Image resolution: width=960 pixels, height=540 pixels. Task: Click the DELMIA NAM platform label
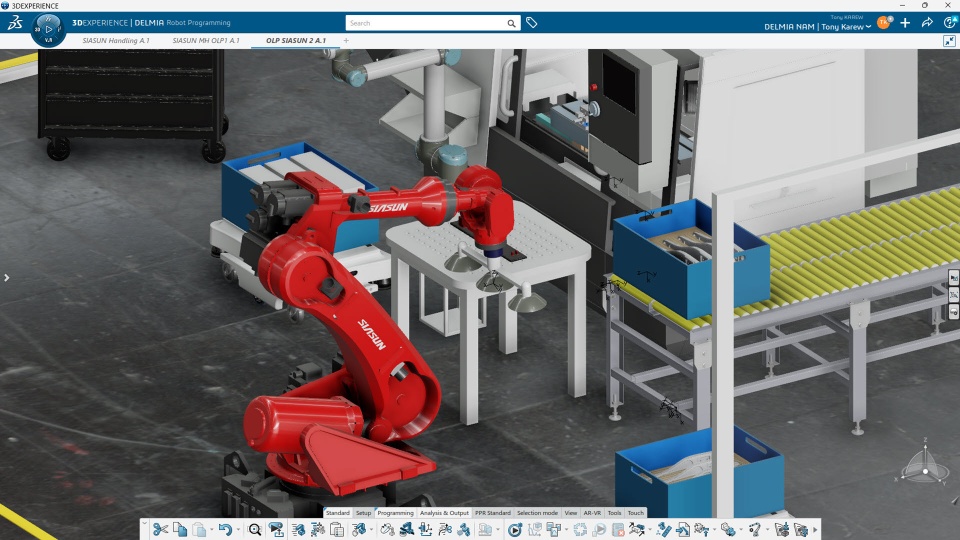pos(789,27)
